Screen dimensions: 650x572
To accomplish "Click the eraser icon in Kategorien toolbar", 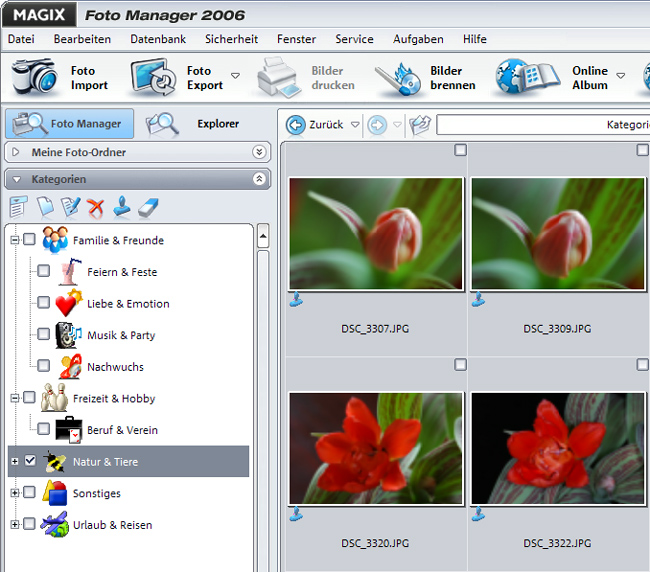I will click(148, 207).
